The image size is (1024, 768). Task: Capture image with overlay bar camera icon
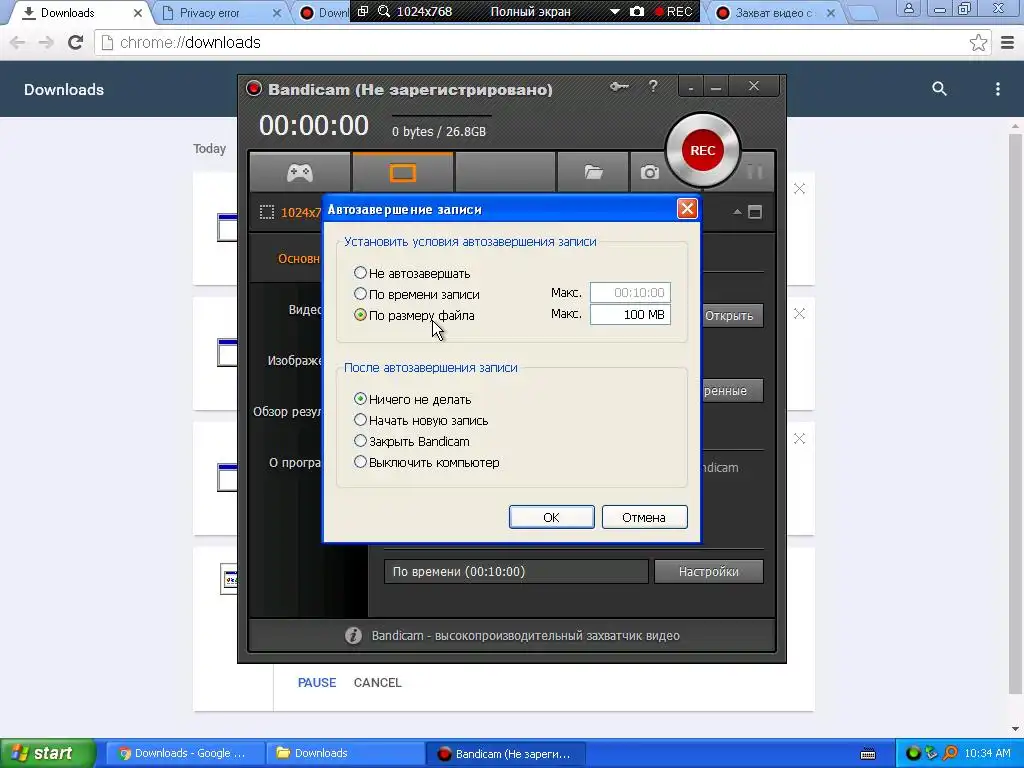click(637, 12)
